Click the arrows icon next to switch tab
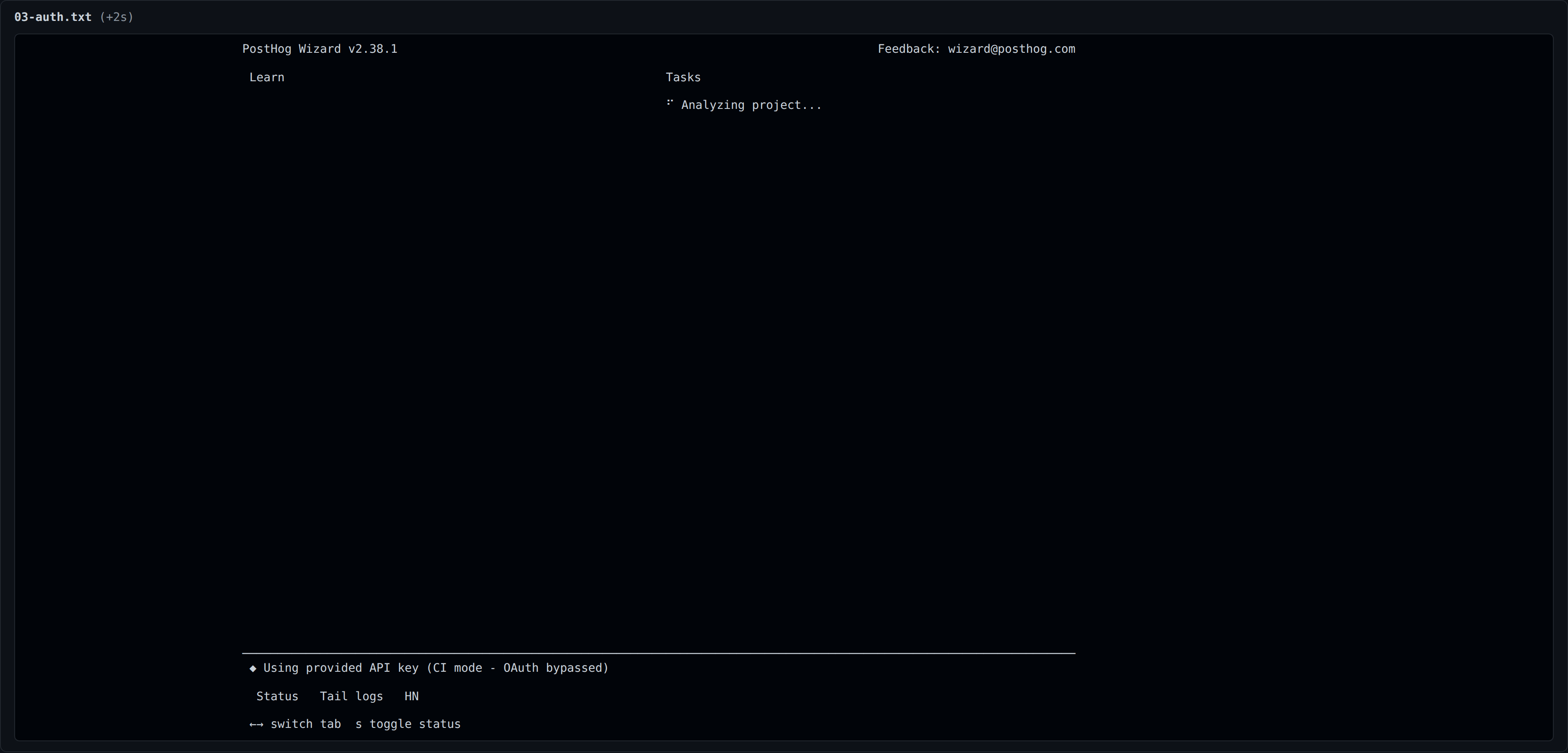Image resolution: width=1568 pixels, height=753 pixels. (x=256, y=725)
